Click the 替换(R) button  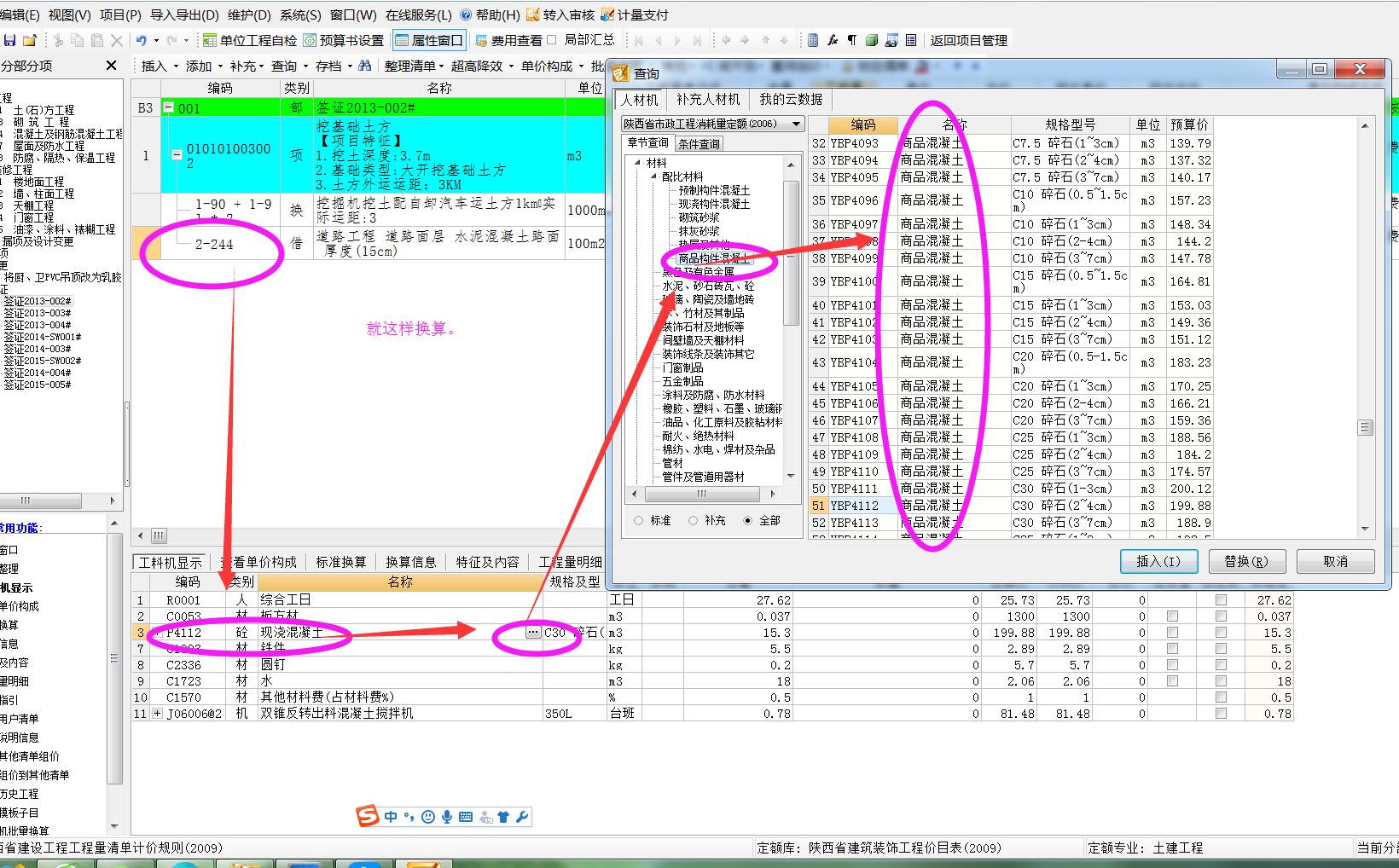coord(1245,561)
